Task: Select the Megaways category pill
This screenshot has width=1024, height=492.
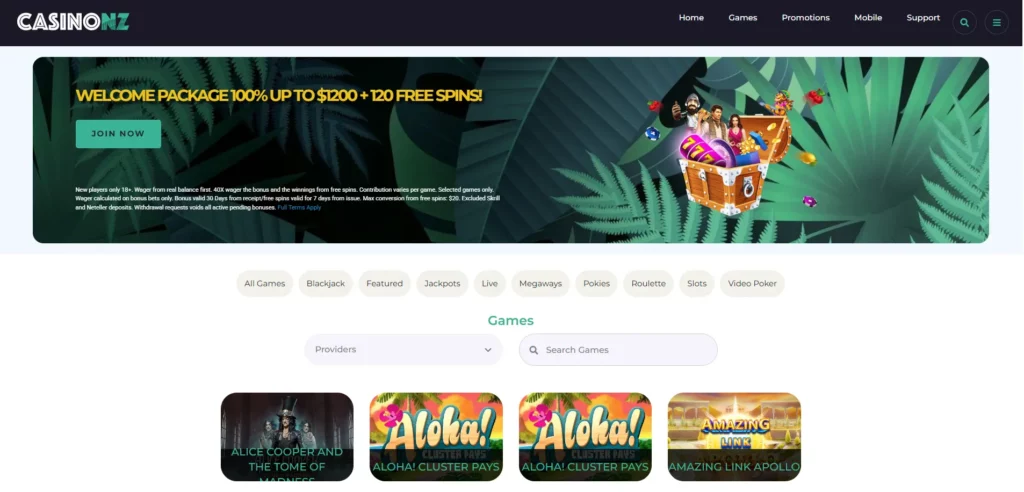Action: pyautogui.click(x=540, y=284)
